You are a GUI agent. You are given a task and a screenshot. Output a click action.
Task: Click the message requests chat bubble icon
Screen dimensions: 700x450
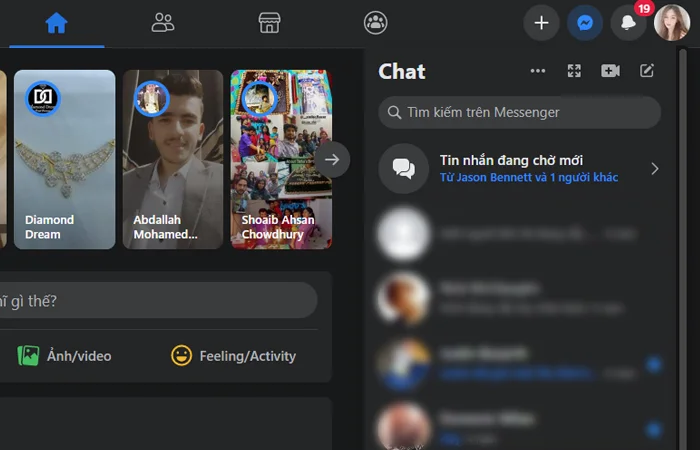pyautogui.click(x=404, y=169)
